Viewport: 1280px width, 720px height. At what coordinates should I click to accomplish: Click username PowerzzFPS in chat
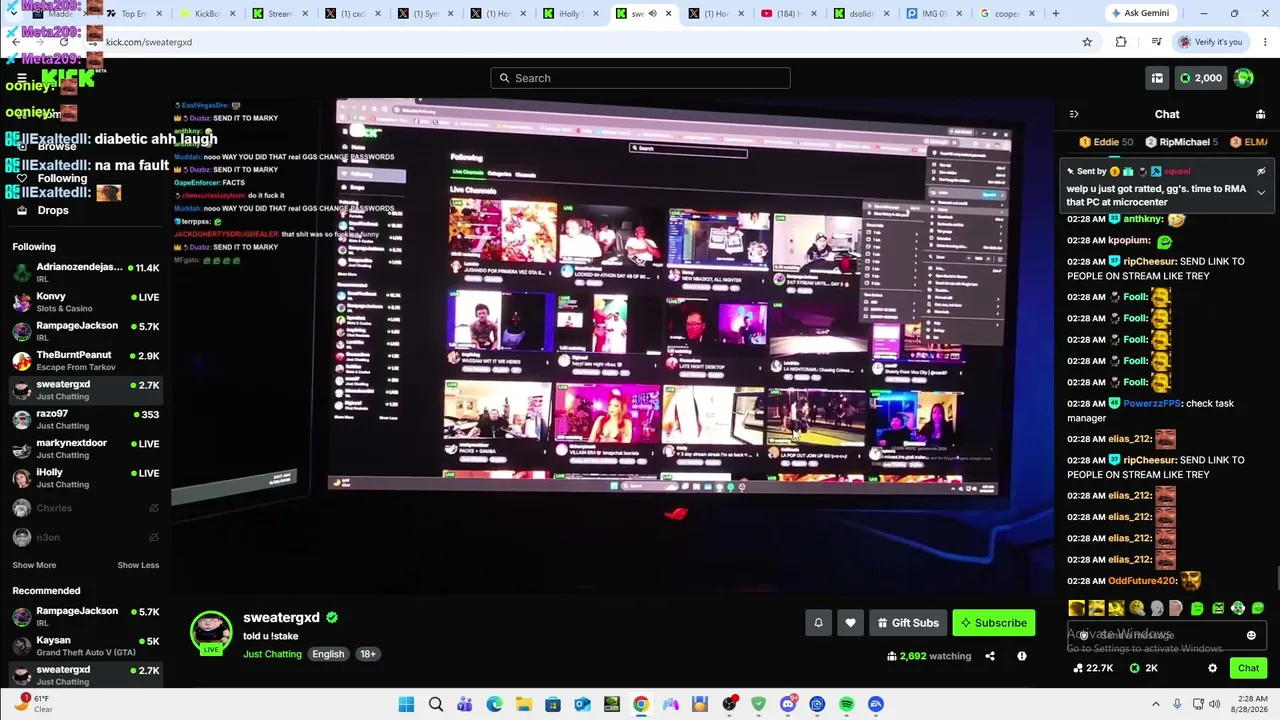[1153, 403]
